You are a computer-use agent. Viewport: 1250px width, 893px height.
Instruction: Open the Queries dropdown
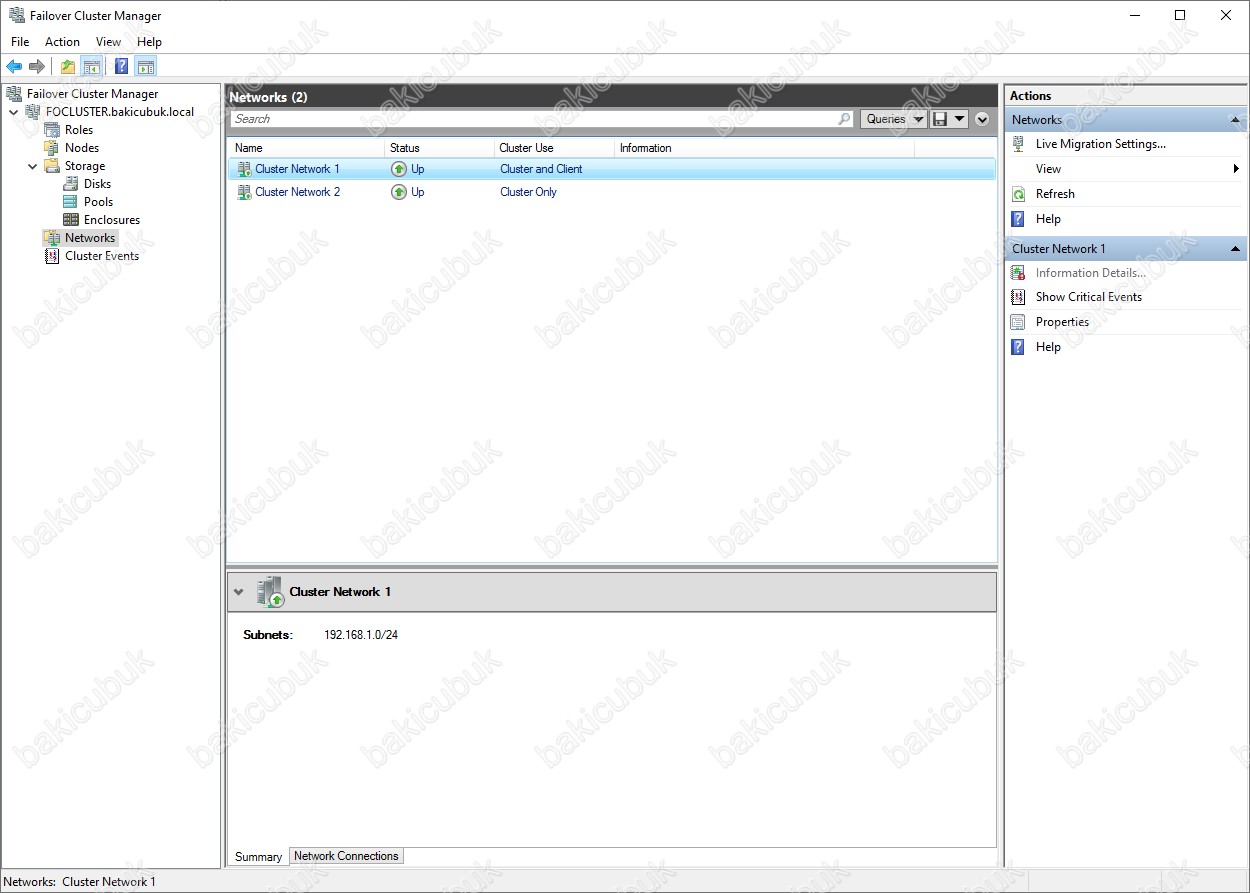(x=894, y=119)
